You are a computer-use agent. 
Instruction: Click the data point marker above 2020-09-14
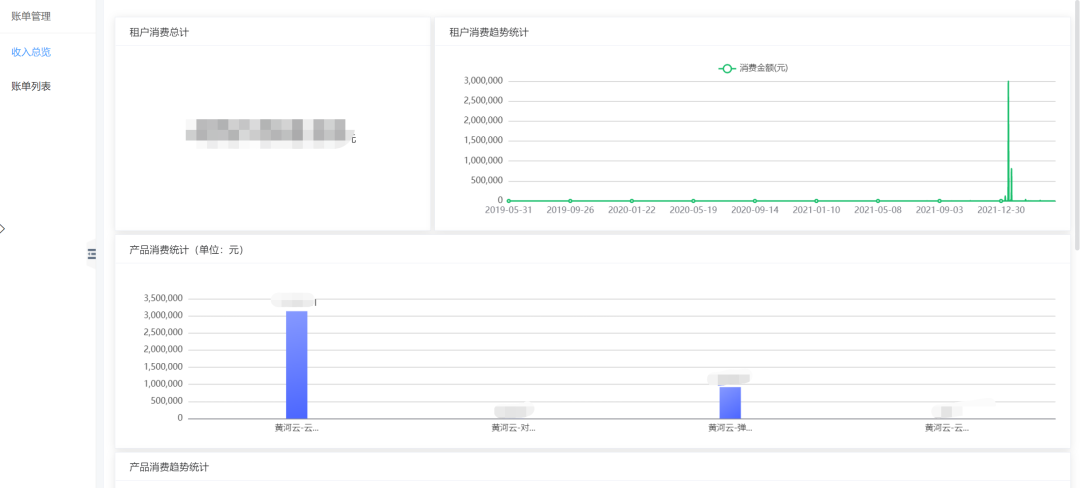point(755,201)
